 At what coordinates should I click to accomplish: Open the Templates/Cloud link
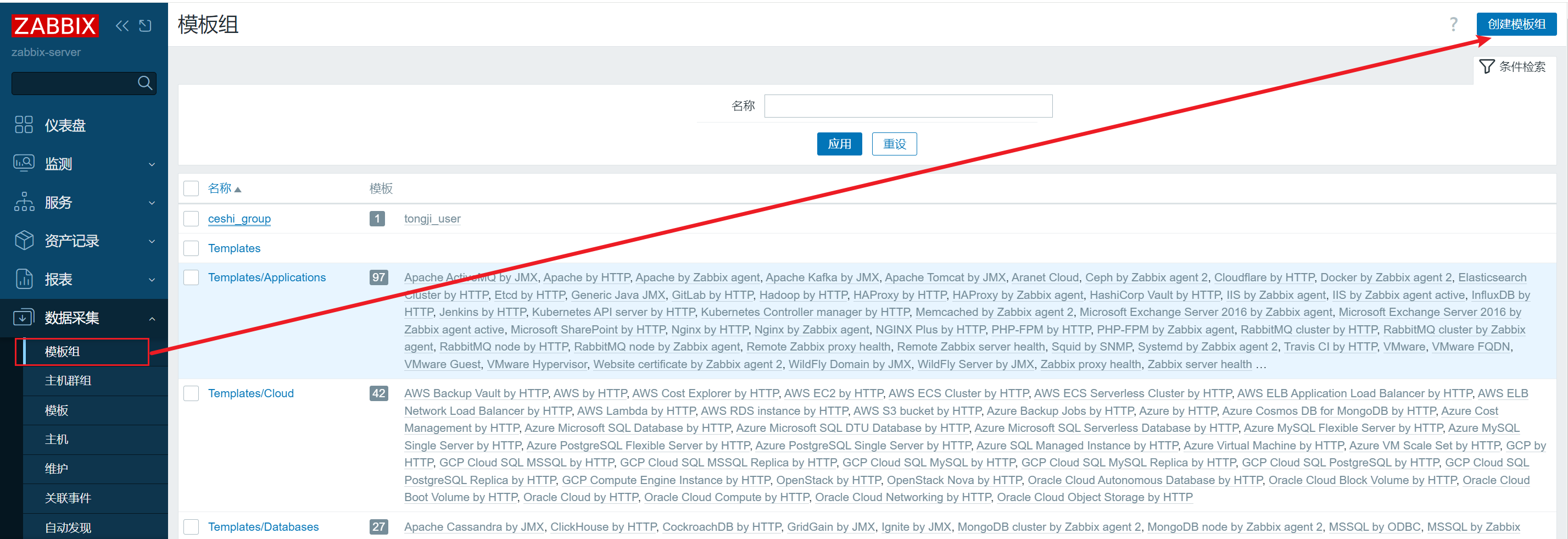[251, 393]
